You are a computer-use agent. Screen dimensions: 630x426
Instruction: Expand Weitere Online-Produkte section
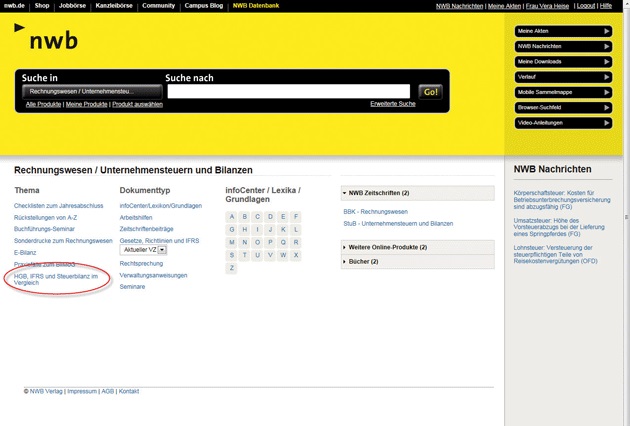point(346,247)
